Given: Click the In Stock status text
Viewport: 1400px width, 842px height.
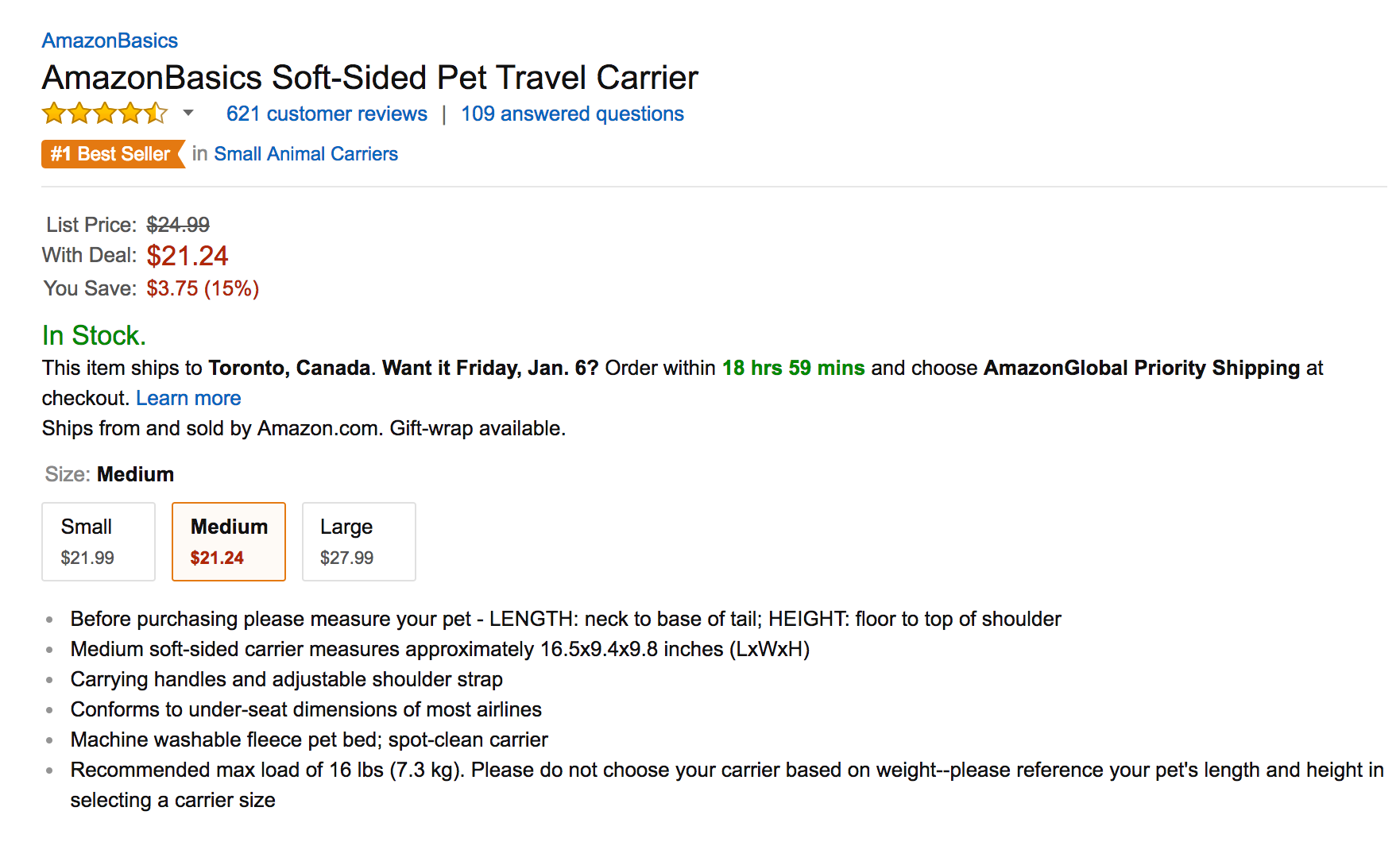Looking at the screenshot, I should click(x=93, y=335).
